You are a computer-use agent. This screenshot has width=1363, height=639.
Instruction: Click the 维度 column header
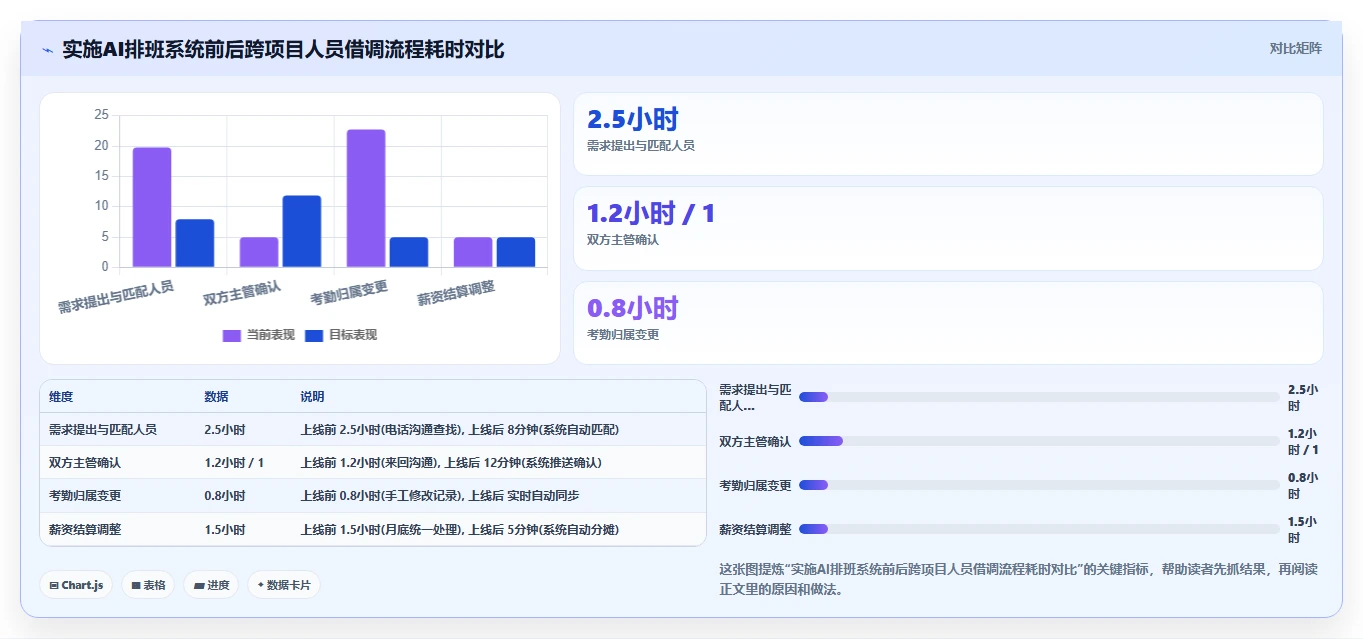coord(61,397)
